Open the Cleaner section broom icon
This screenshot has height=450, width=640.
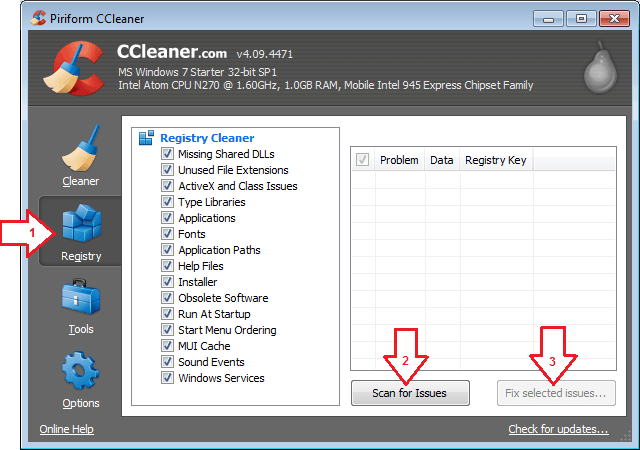81,150
